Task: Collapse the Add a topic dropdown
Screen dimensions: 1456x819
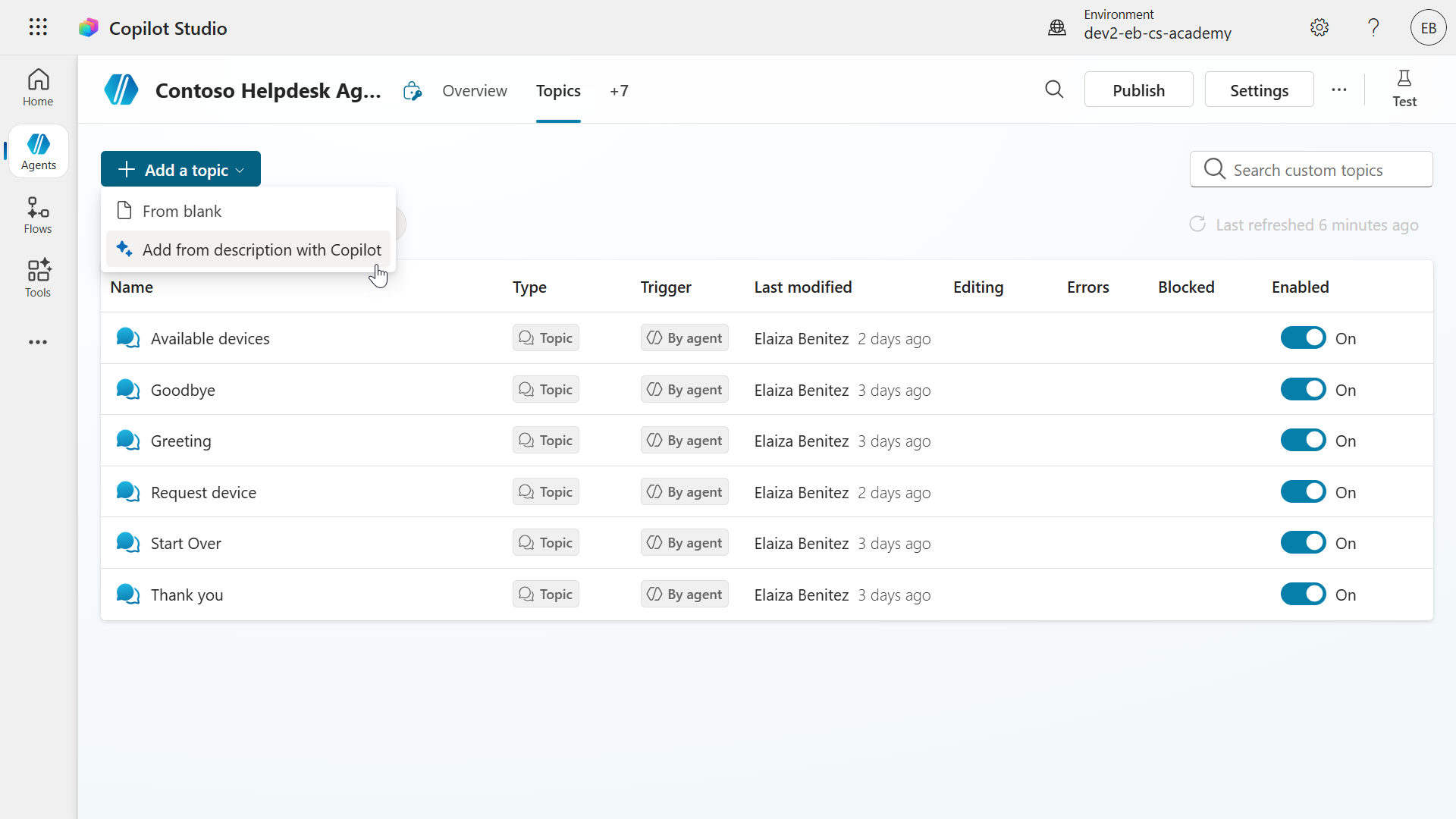Action: click(180, 169)
